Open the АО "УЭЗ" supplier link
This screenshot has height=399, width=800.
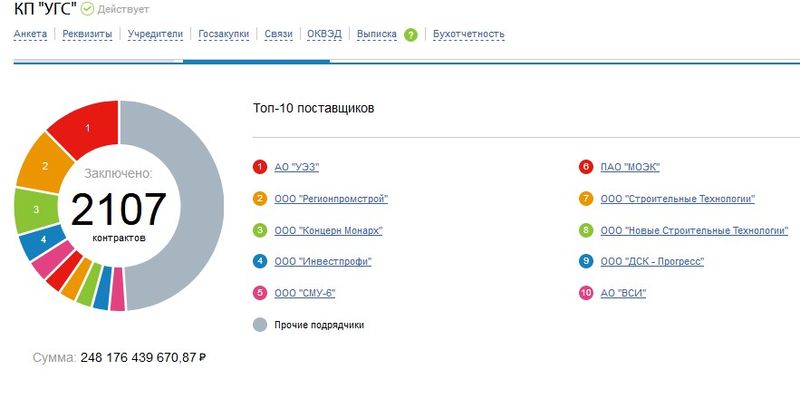[296, 167]
